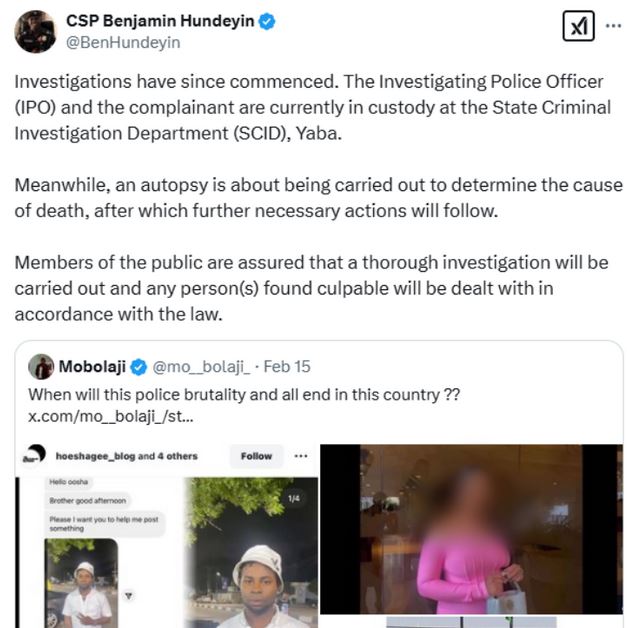Image resolution: width=627 pixels, height=628 pixels.
Task: Open the blurred pink outfit video thumbnail
Action: (471, 529)
